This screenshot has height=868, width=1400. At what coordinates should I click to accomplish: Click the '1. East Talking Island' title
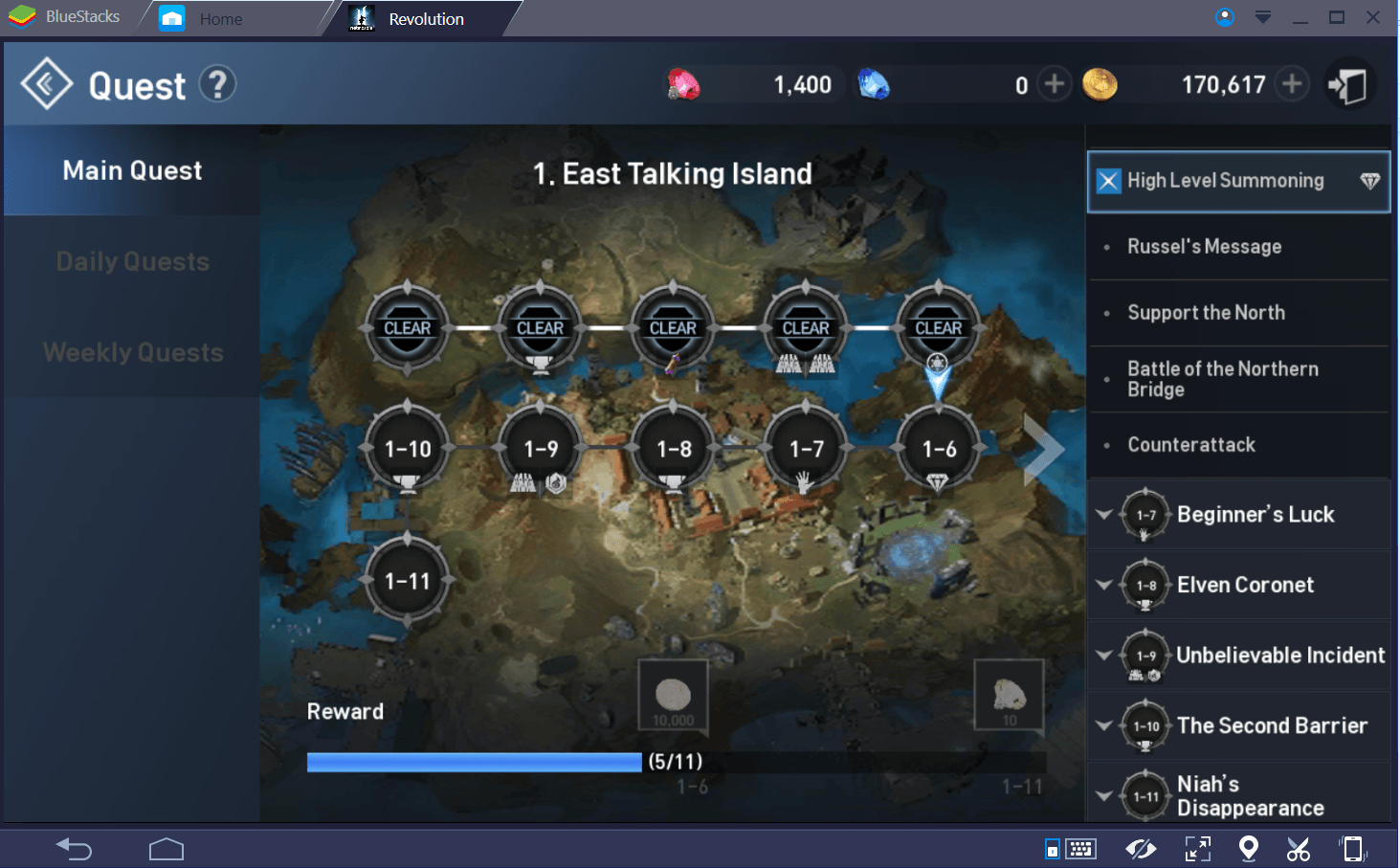tap(673, 173)
